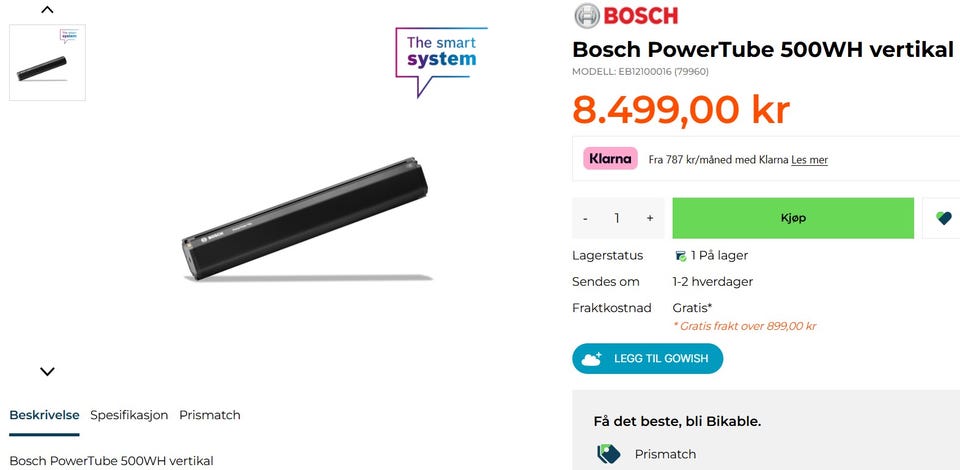
Task: Click the GoWish cloud icon
Action: click(592, 359)
